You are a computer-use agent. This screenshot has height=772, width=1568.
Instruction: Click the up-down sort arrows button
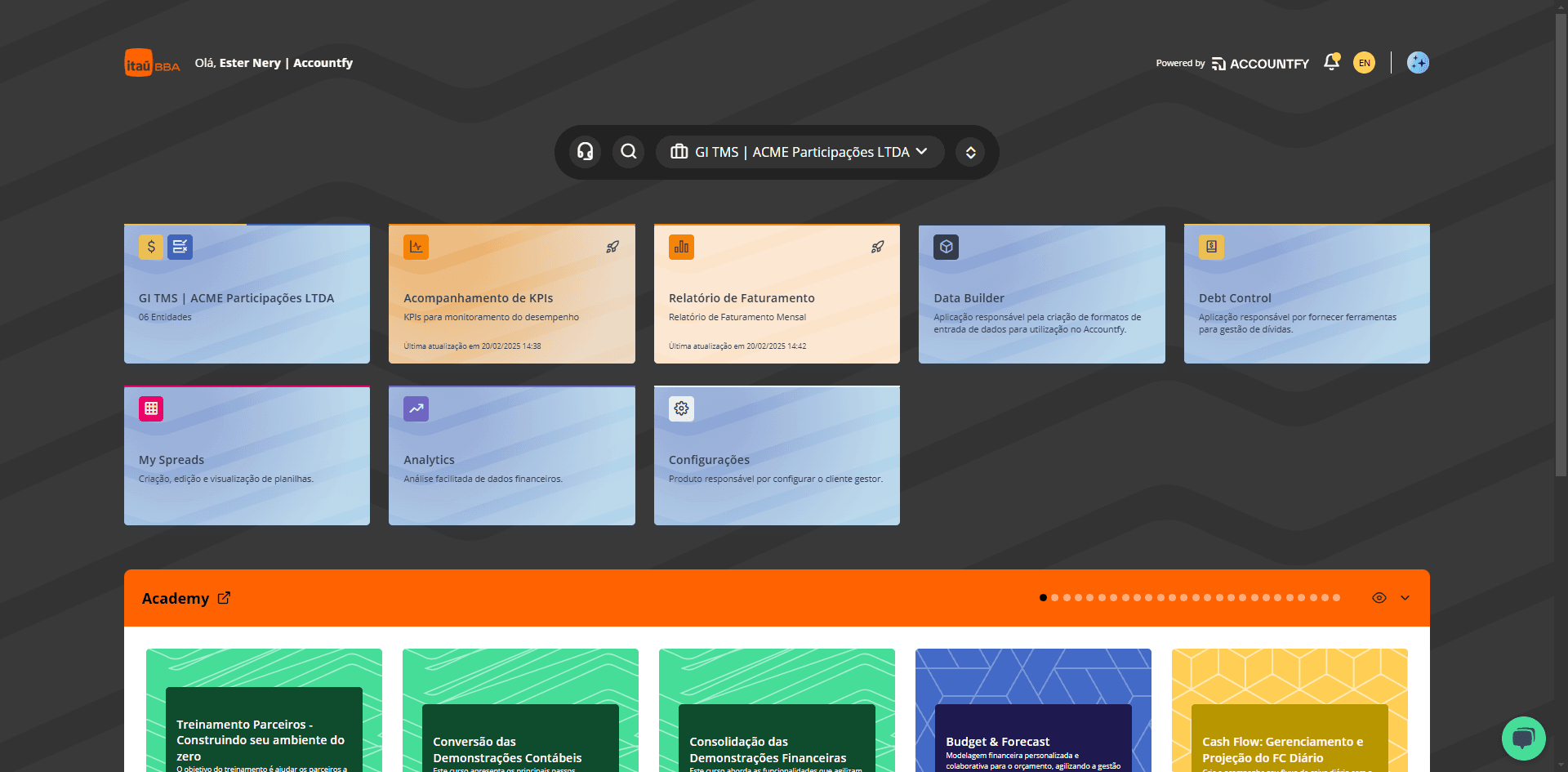tap(970, 152)
